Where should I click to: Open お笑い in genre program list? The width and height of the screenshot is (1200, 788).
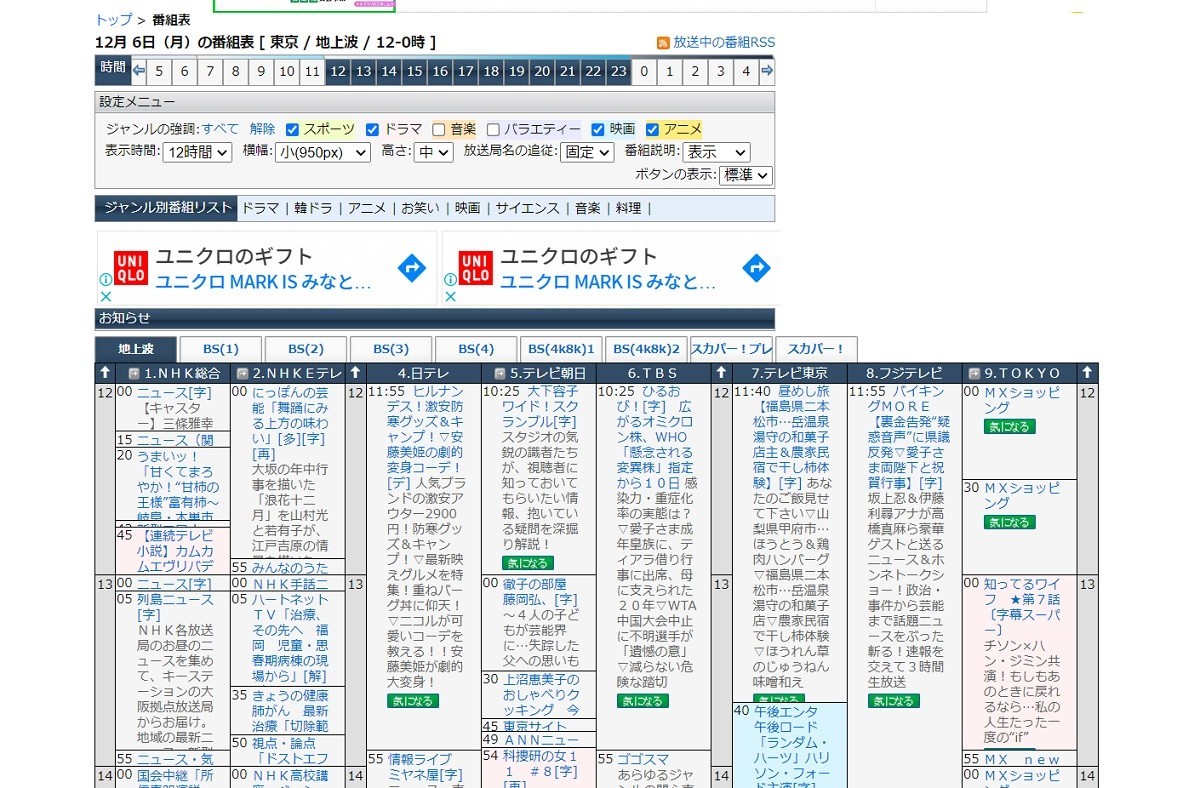click(420, 208)
